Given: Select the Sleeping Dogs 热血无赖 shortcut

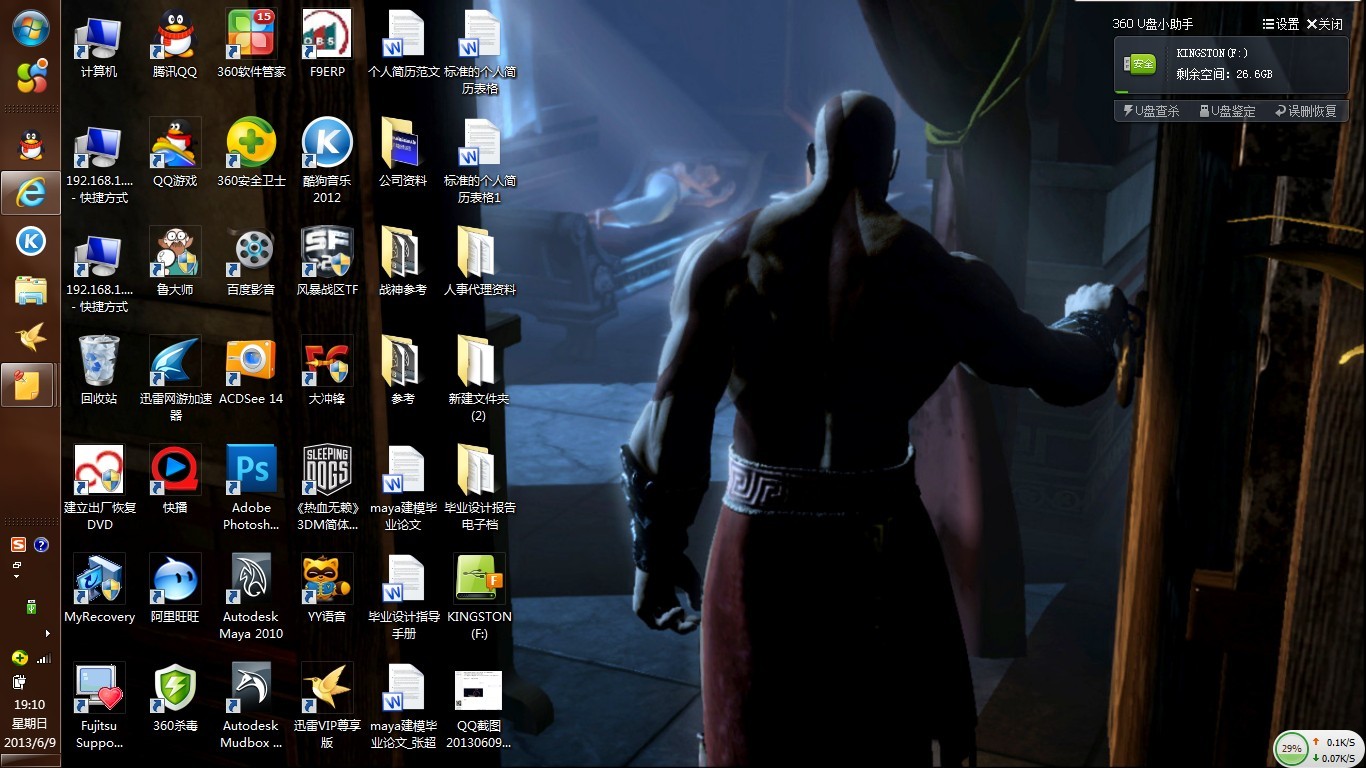Looking at the screenshot, I should click(x=327, y=488).
